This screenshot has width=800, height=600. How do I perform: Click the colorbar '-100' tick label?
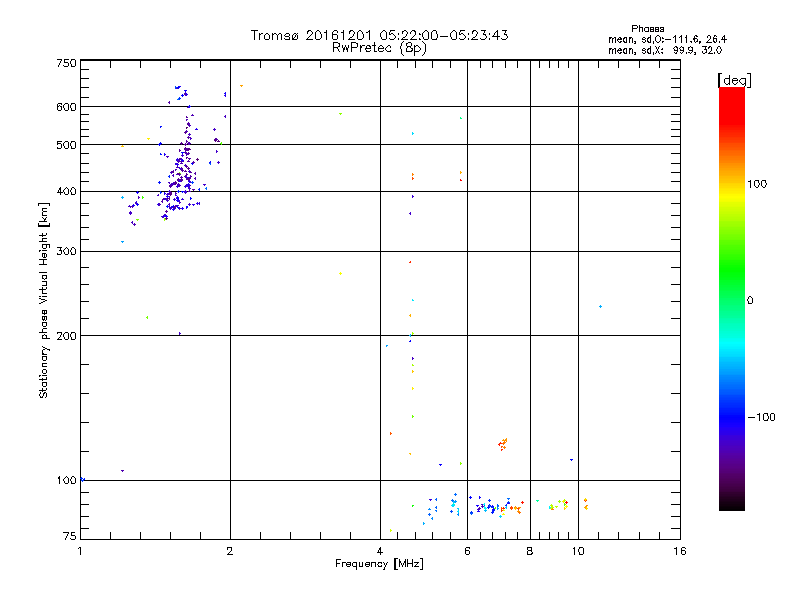tap(761, 417)
